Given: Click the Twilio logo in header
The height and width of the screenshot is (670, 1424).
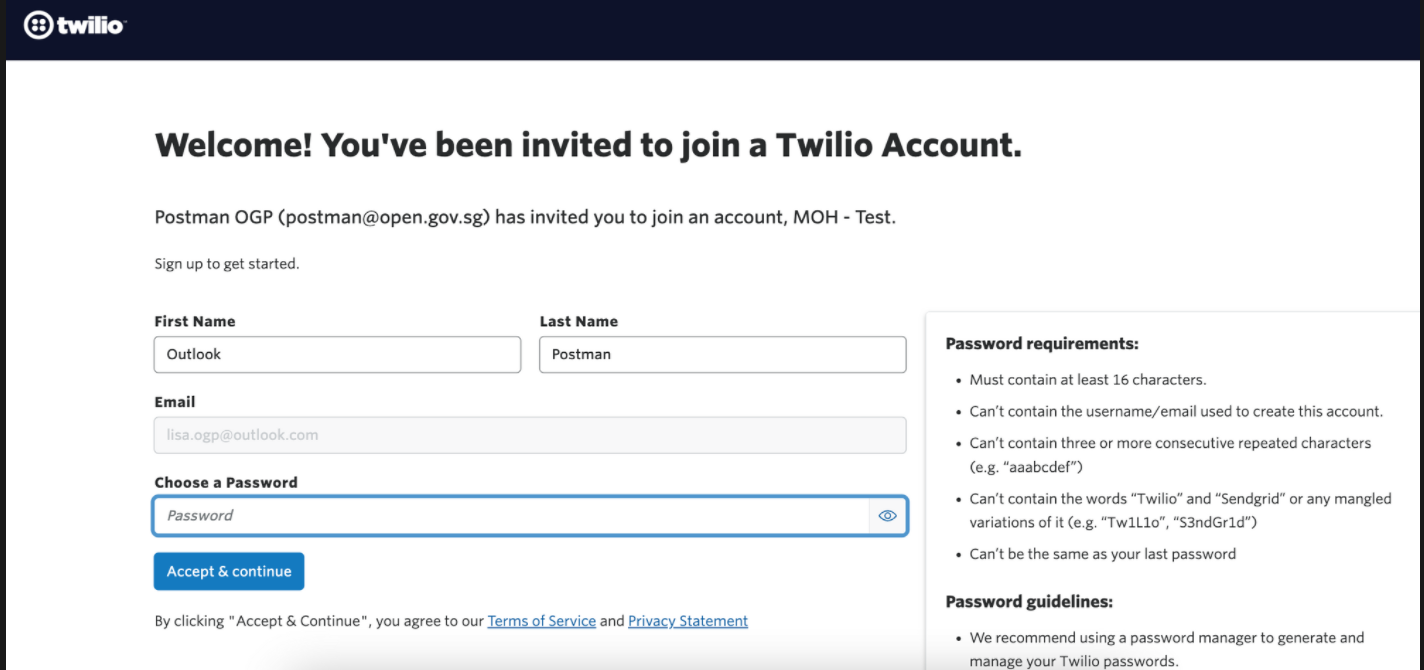Looking at the screenshot, I should (x=74, y=26).
